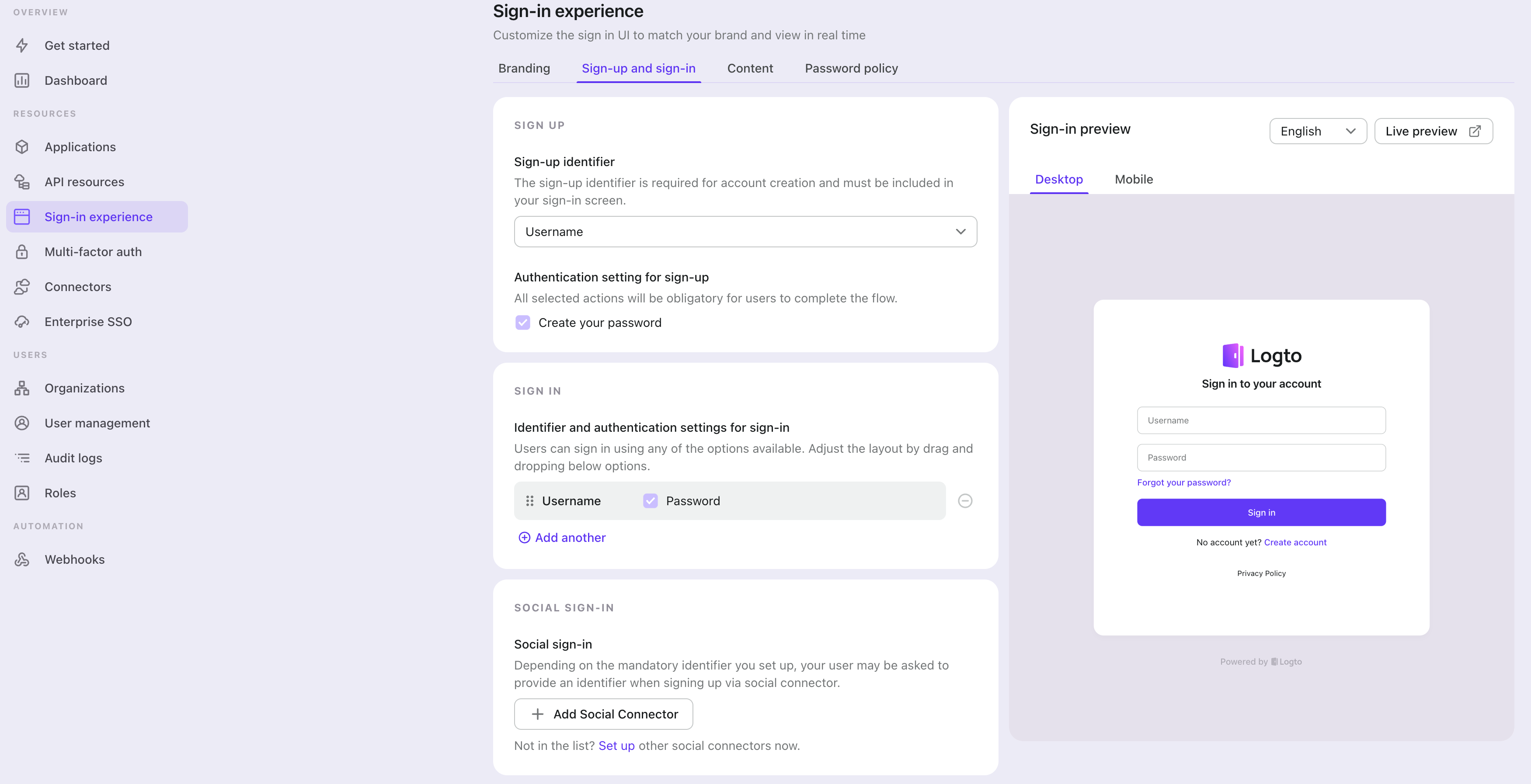Click the Audit logs sidebar icon
This screenshot has width=1531, height=784.
[x=24, y=458]
